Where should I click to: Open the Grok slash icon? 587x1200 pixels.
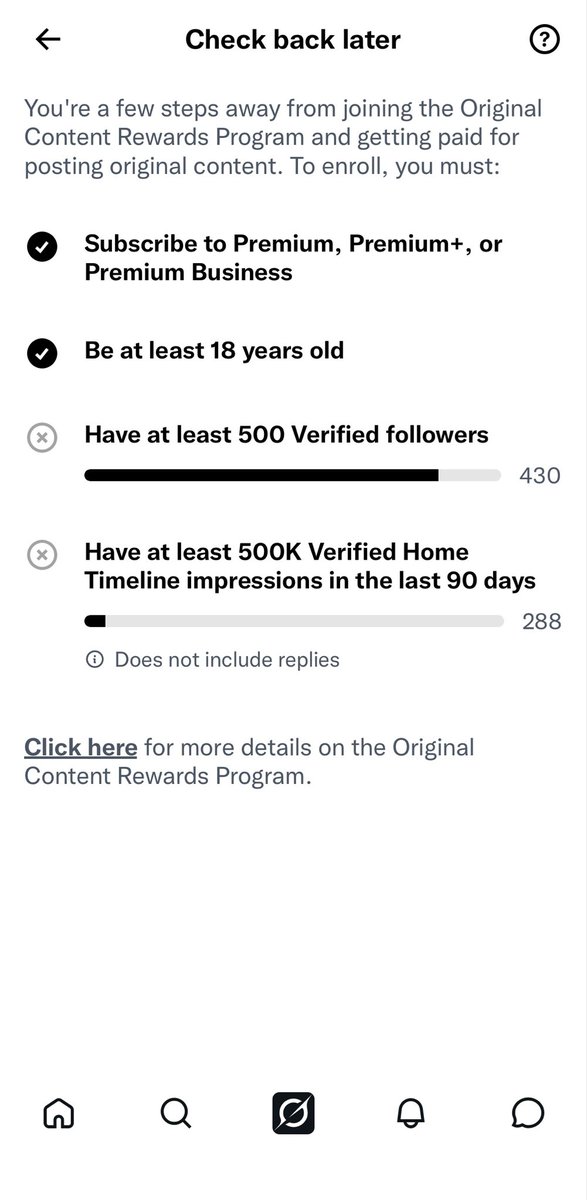click(294, 1112)
